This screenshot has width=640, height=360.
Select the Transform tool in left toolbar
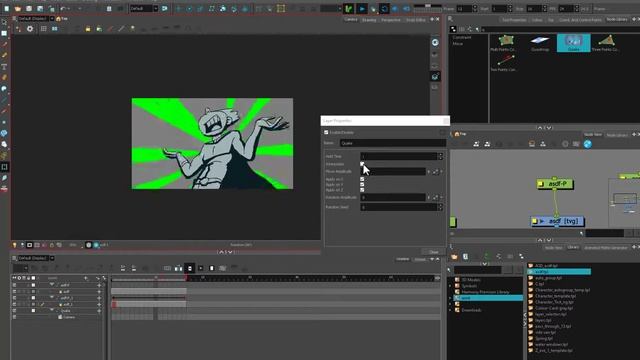tap(4, 167)
